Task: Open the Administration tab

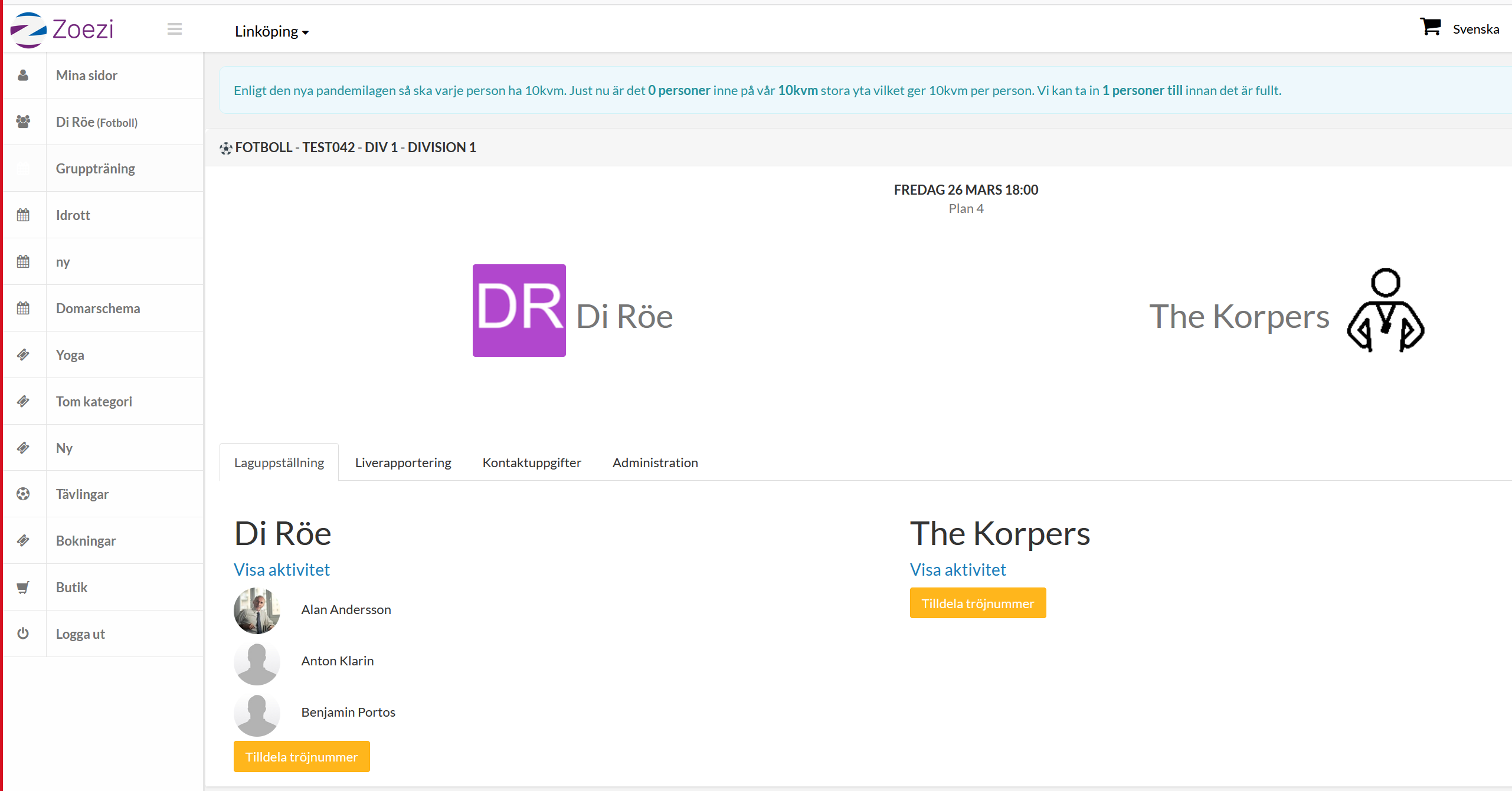Action: [x=655, y=462]
